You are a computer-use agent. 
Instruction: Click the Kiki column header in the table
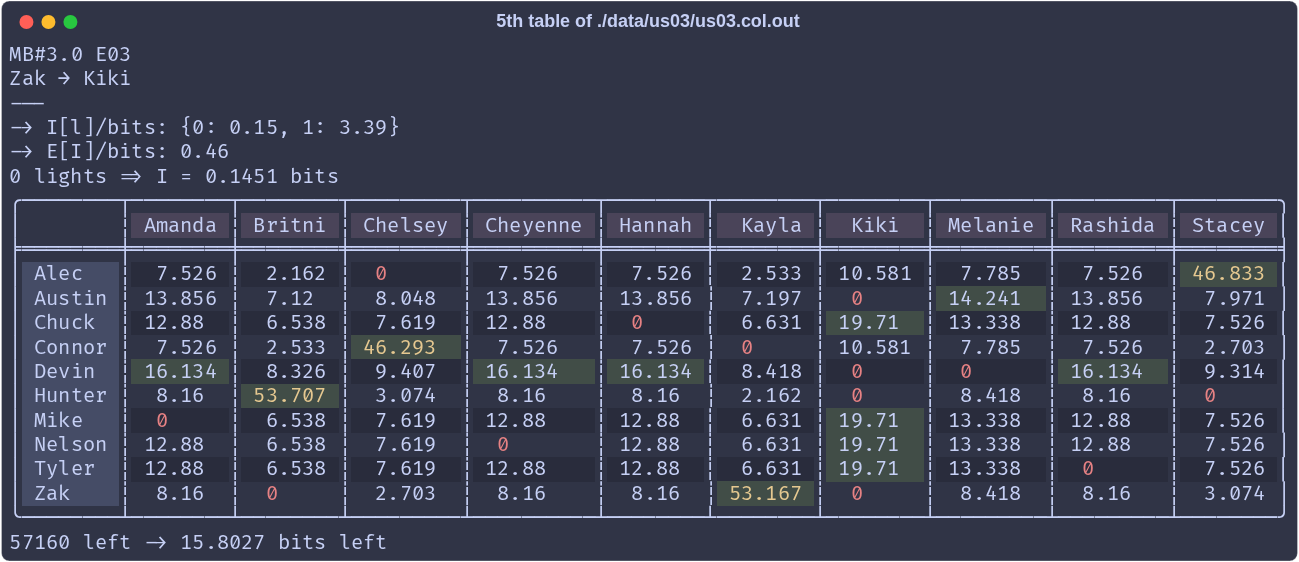876,225
